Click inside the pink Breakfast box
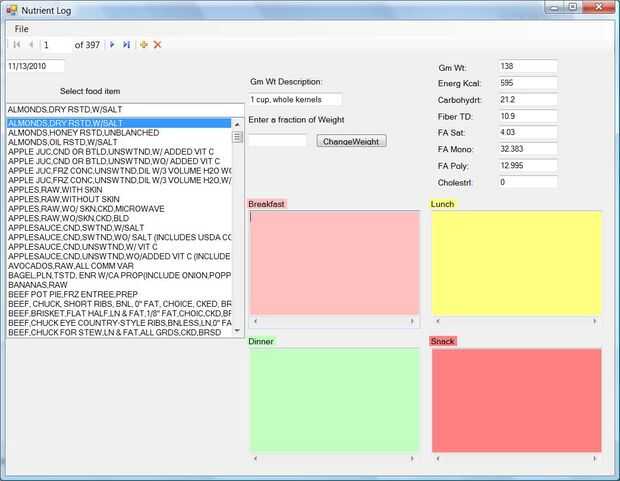620x481 pixels. tap(335, 263)
